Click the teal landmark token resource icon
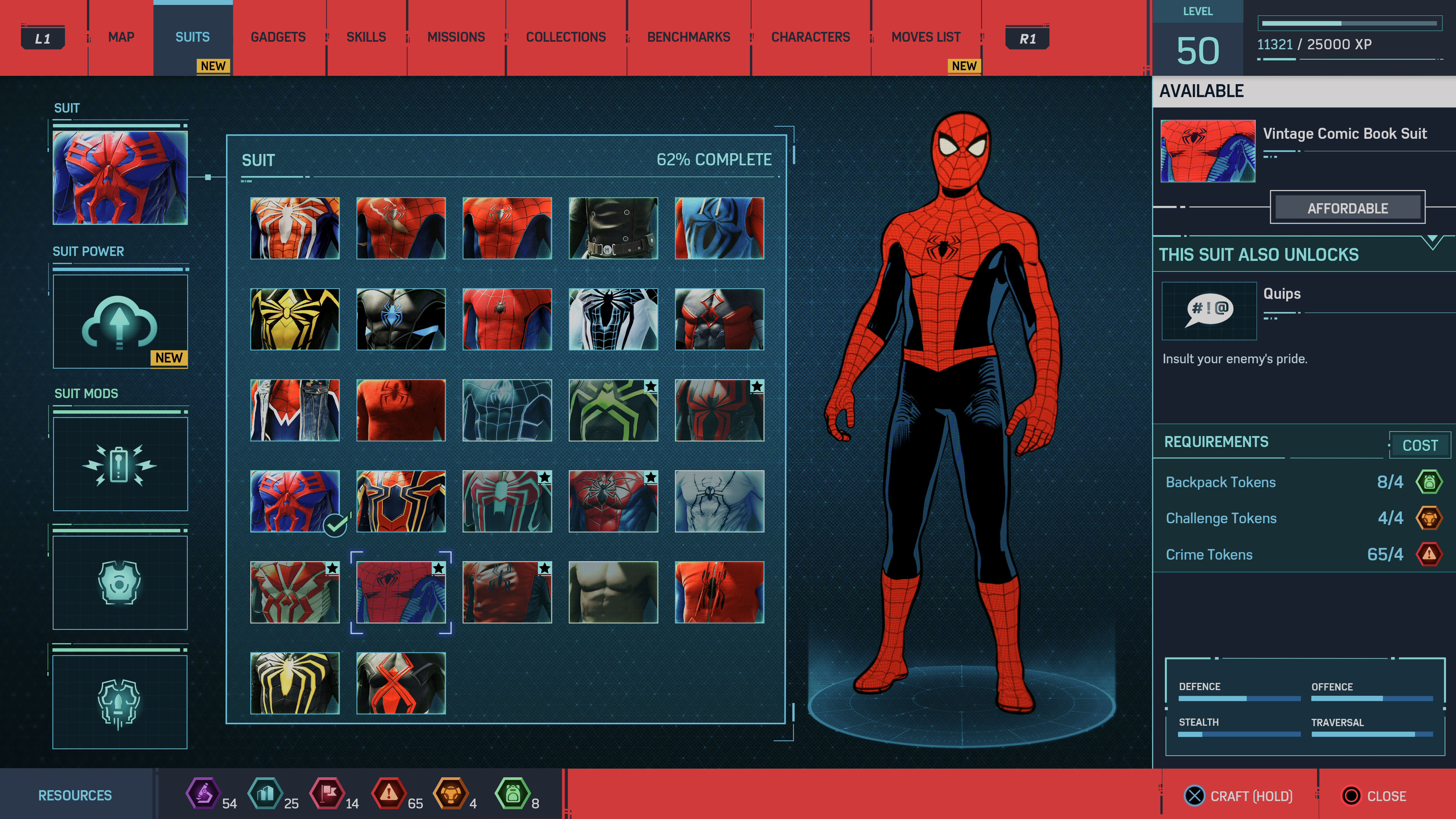This screenshot has height=819, width=1456. [x=265, y=793]
